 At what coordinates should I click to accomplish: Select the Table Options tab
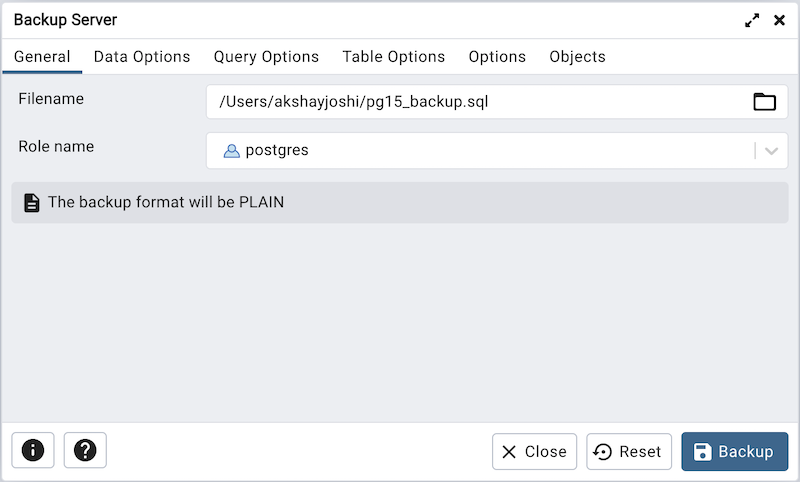pos(393,57)
